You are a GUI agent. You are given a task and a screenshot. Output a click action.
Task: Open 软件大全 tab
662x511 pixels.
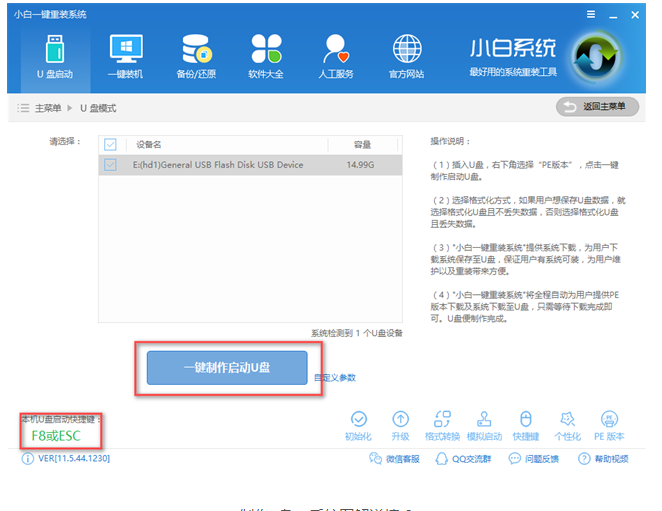pos(266,57)
